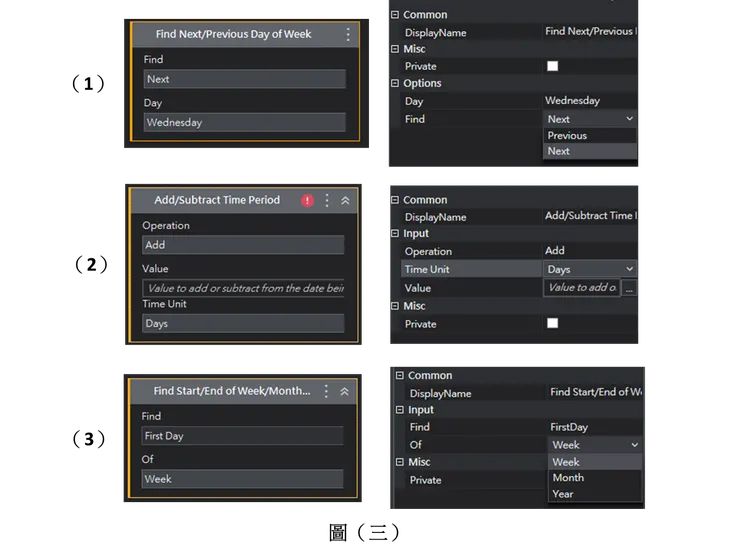Open the Find dropdown showing First Day

pyautogui.click(x=242, y=436)
